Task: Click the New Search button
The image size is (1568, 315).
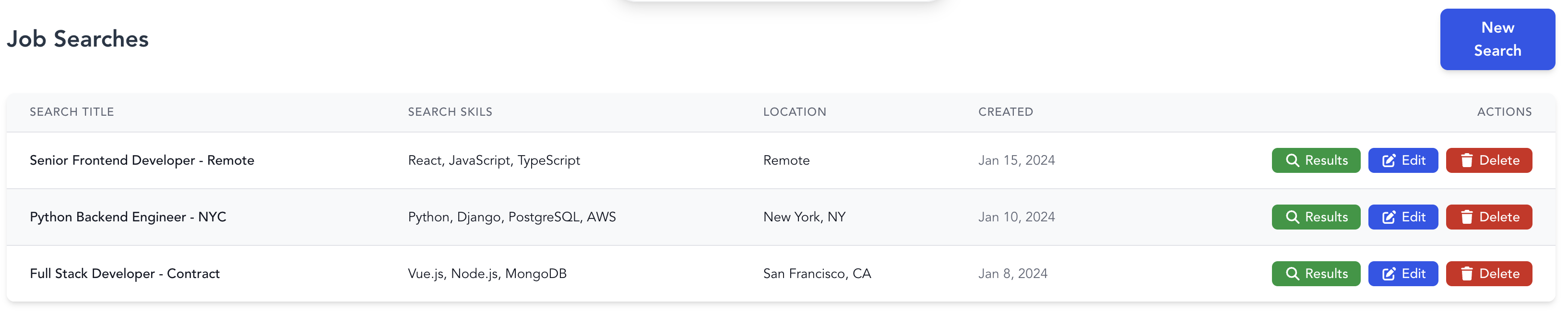Action: tap(1497, 39)
